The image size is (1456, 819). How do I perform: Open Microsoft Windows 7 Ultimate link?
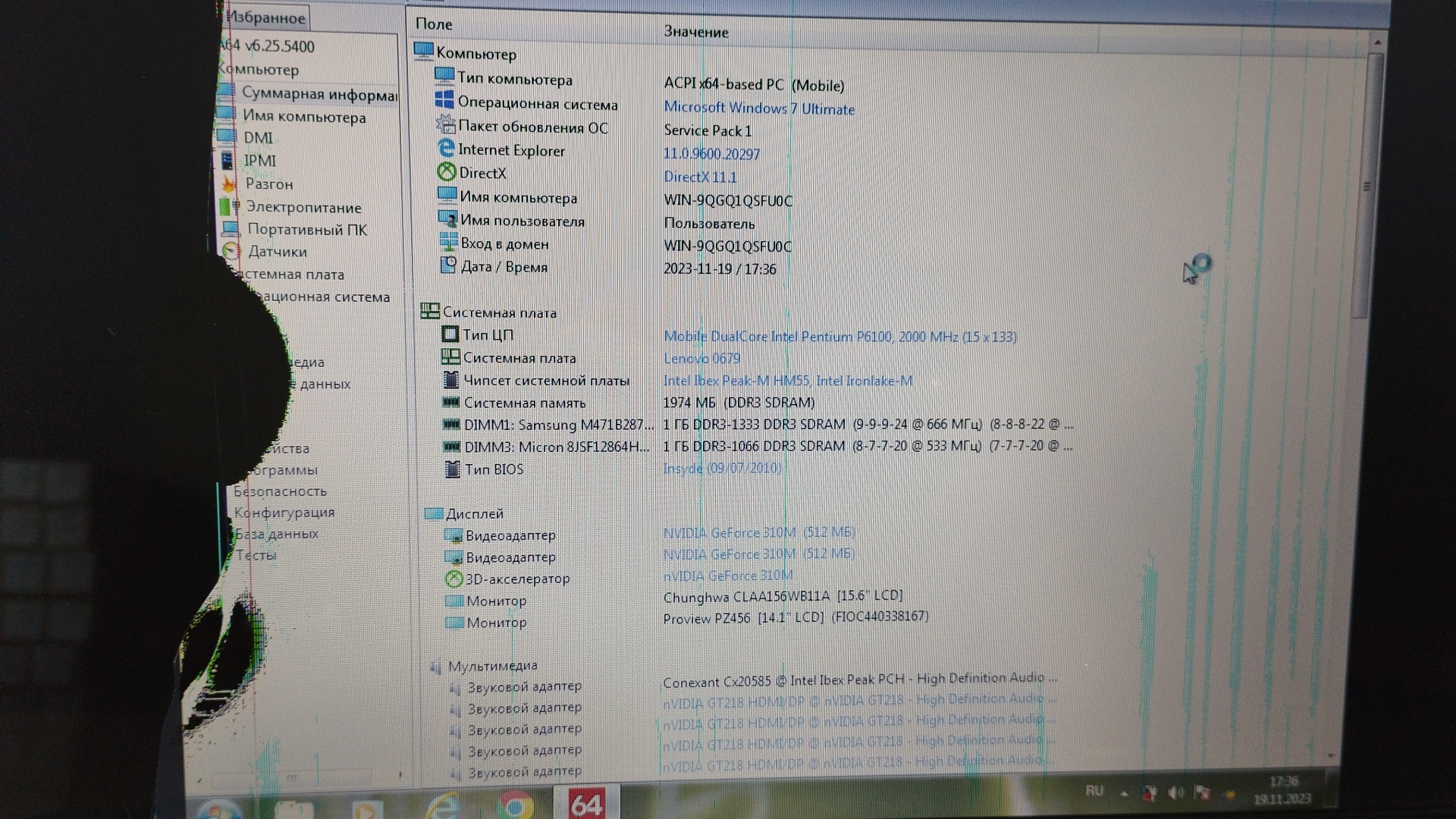coord(758,108)
